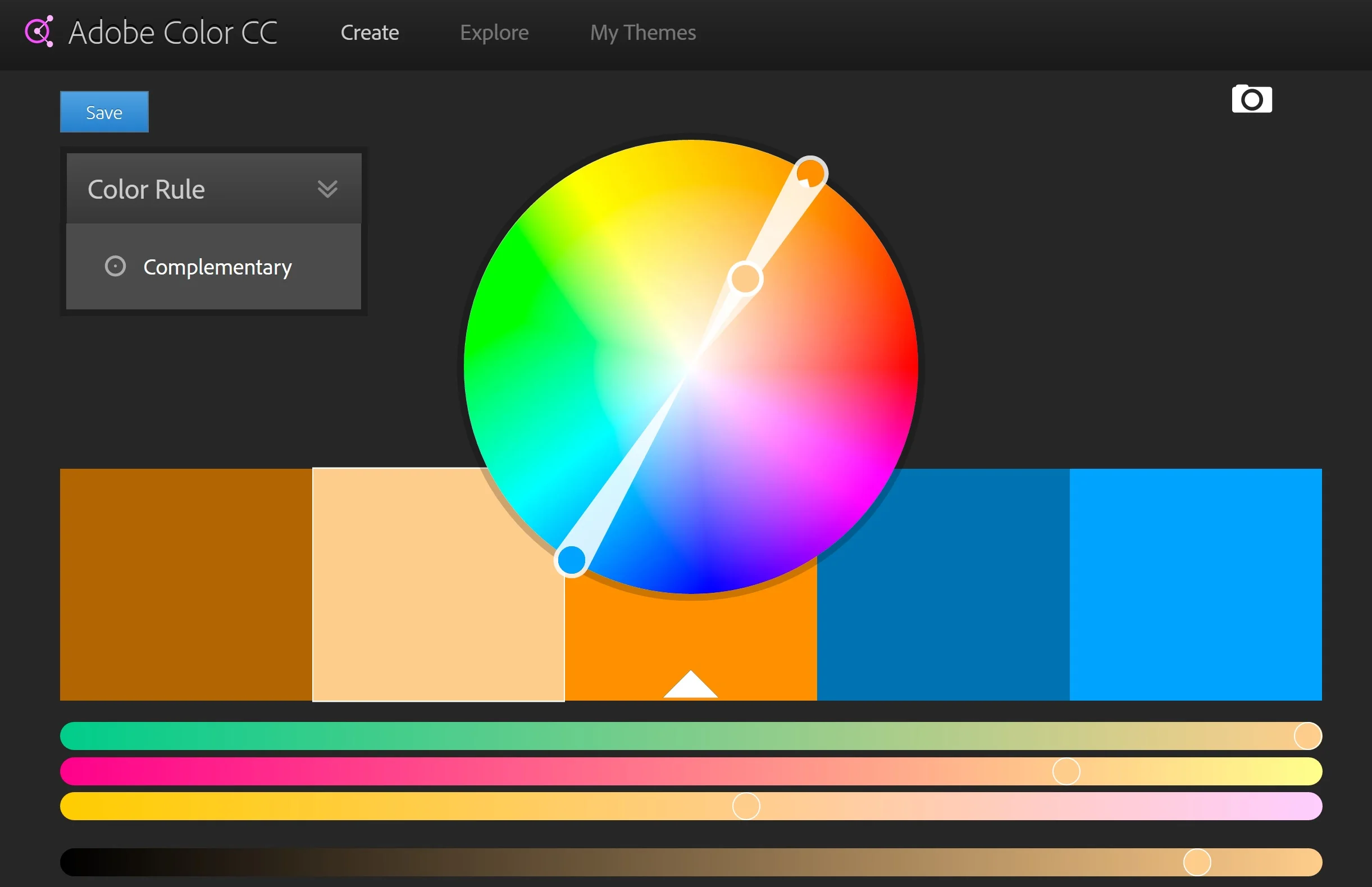Click the Adobe Color CC logo icon
This screenshot has height=887, width=1372.
coord(39,31)
